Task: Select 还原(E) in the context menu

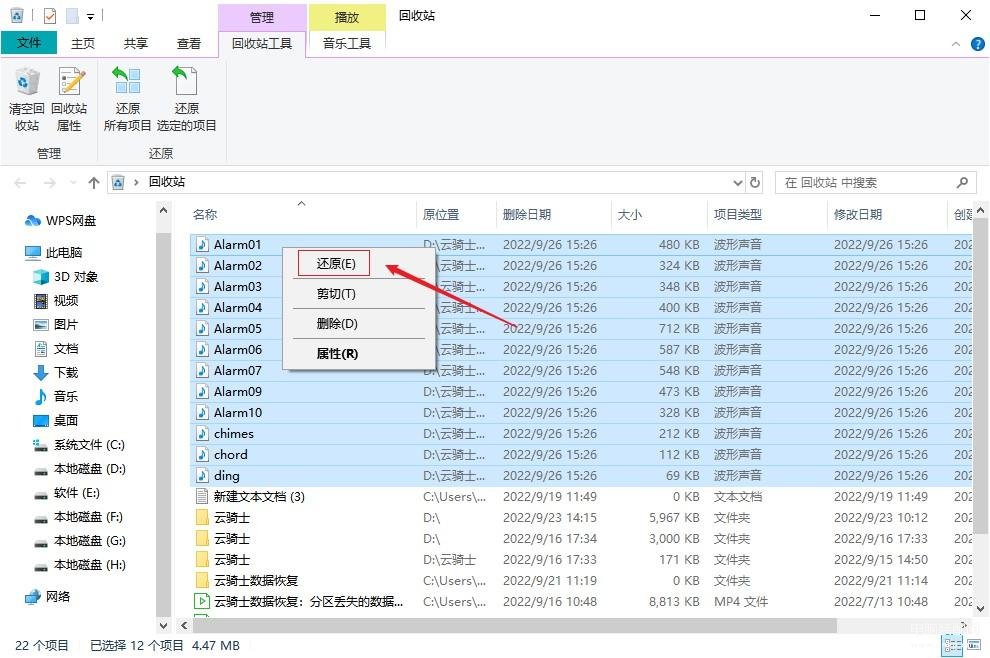Action: pos(335,264)
